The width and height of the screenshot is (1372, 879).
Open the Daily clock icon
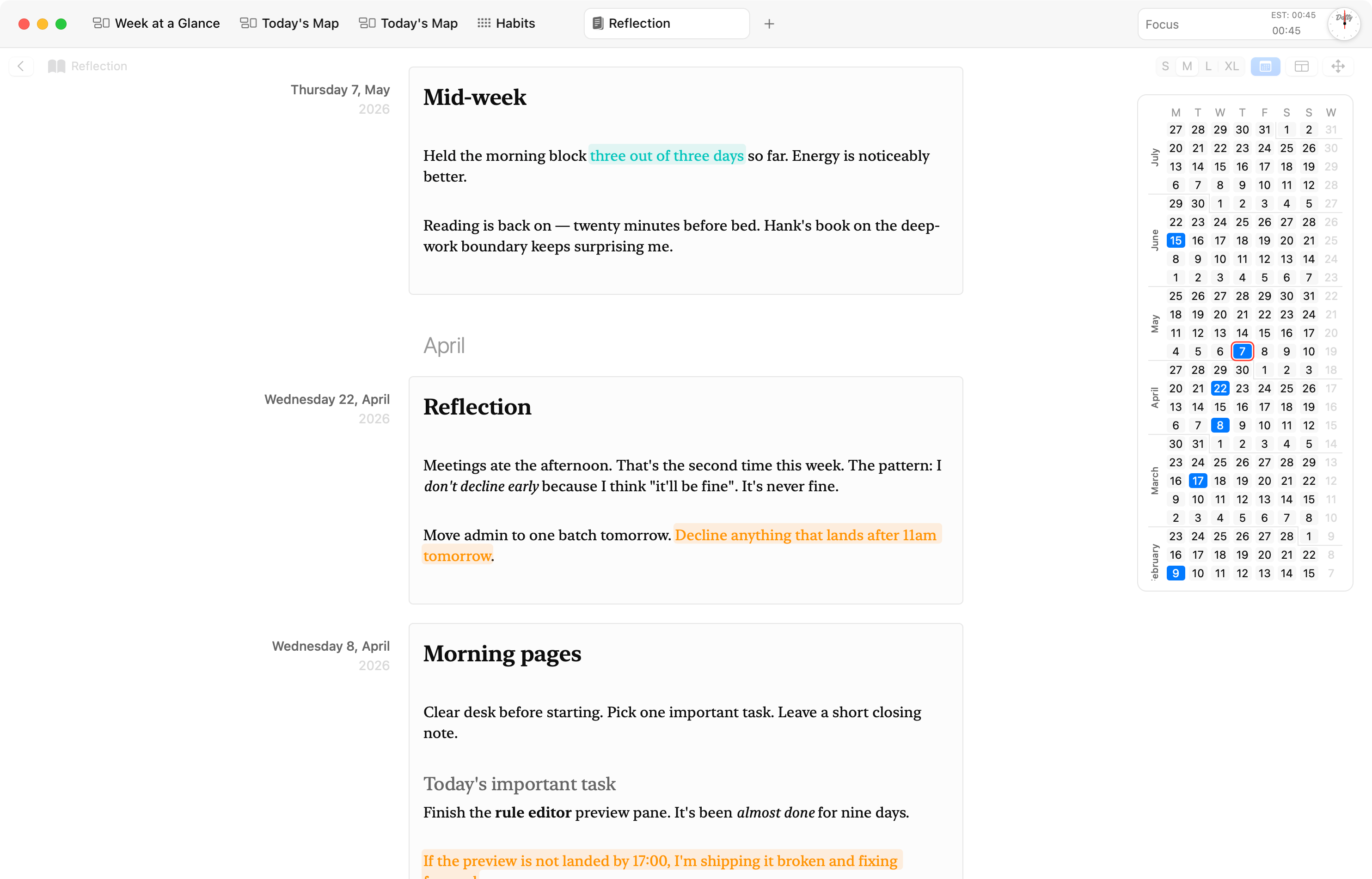pos(1343,24)
